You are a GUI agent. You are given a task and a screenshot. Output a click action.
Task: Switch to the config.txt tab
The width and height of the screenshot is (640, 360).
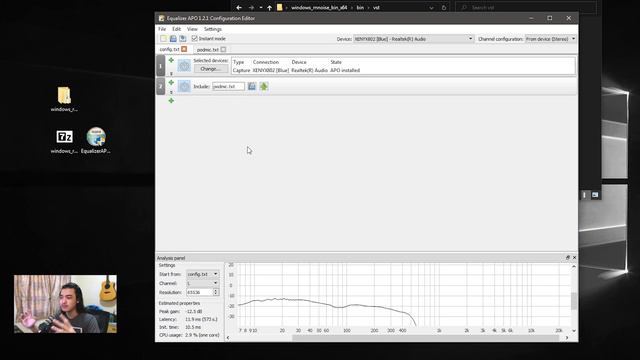pos(169,49)
